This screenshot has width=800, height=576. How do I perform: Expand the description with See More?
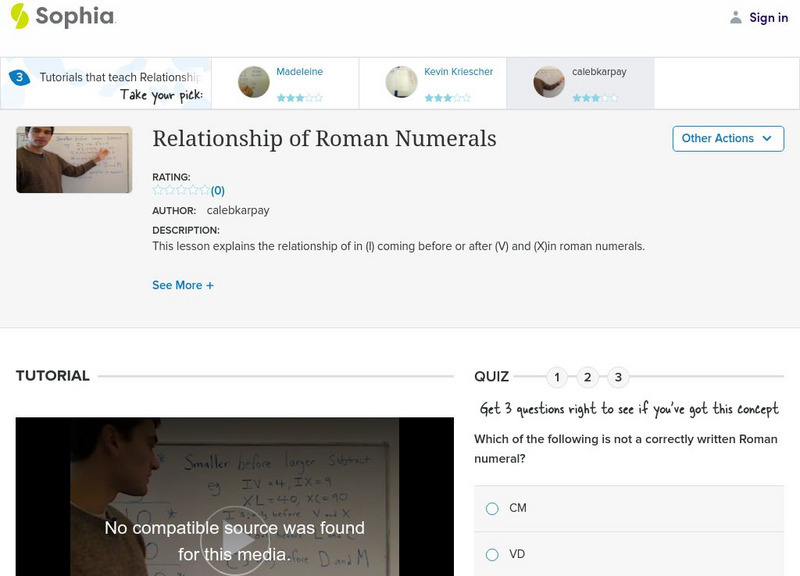pos(183,284)
